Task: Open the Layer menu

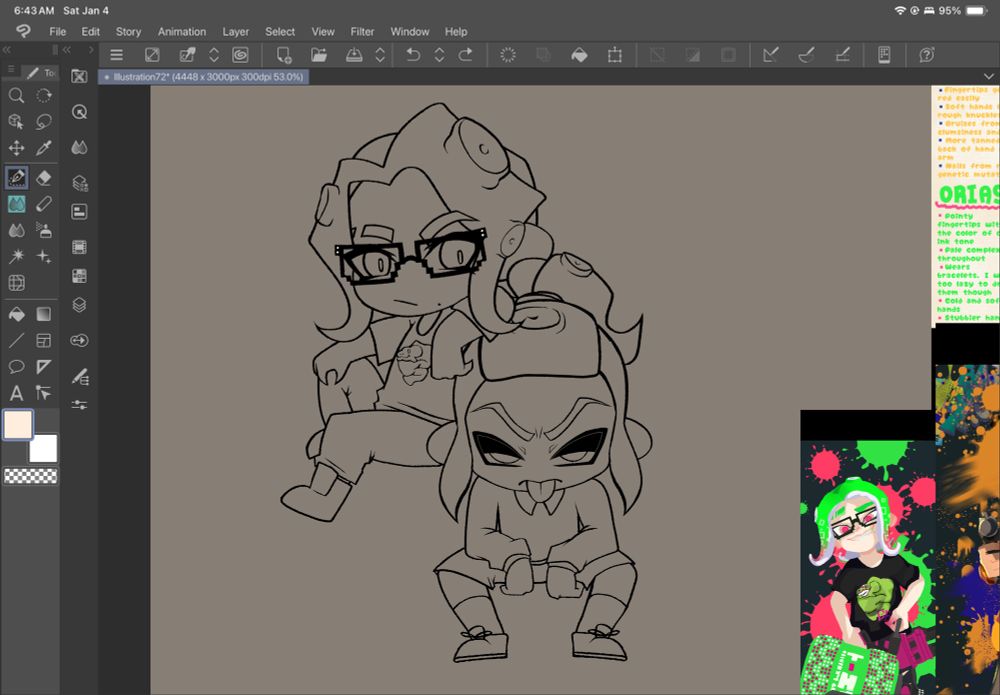Action: 235,31
